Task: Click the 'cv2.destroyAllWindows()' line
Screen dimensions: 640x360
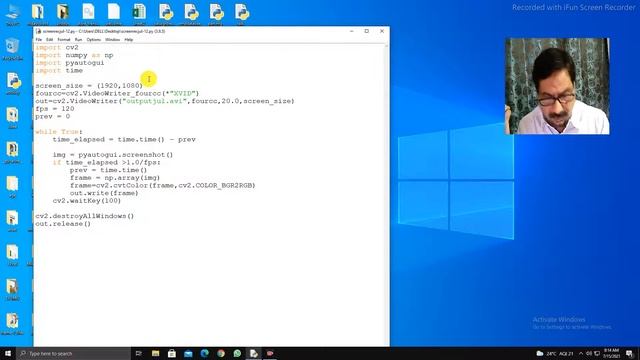Action: pos(84,216)
